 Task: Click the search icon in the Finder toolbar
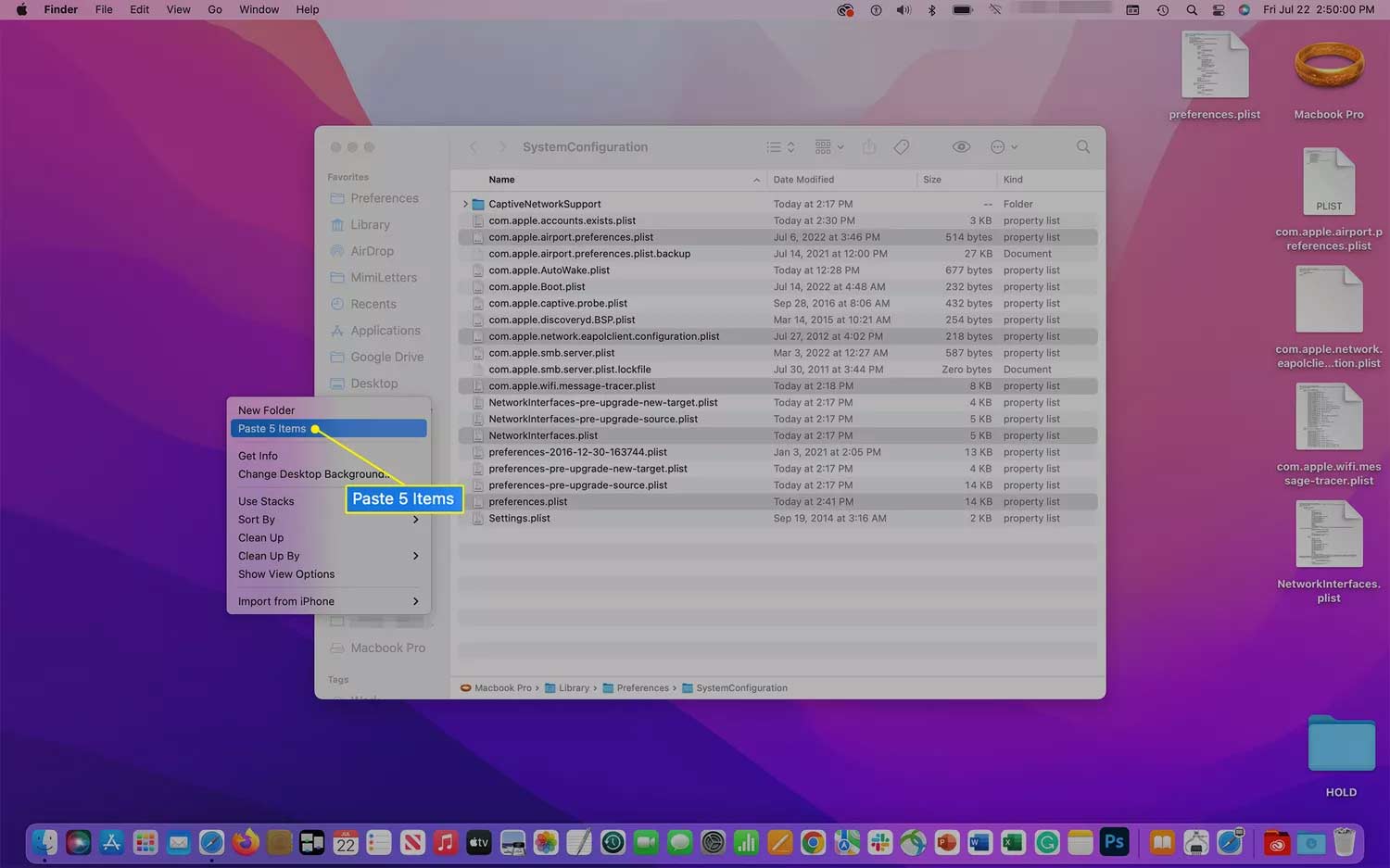tap(1082, 146)
